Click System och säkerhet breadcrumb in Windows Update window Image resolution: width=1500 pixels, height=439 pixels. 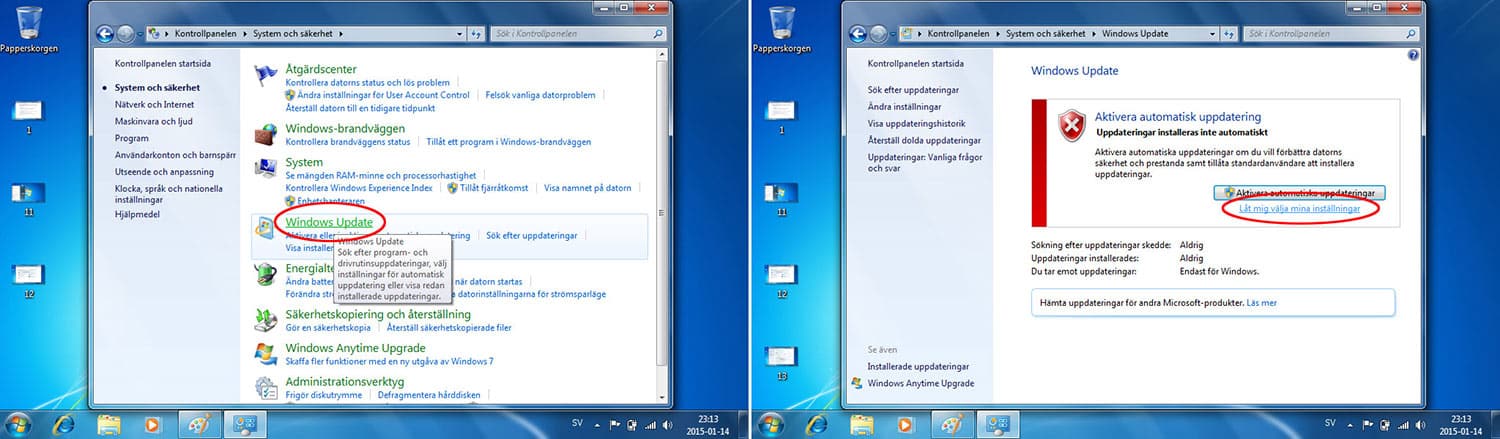[x=1048, y=34]
